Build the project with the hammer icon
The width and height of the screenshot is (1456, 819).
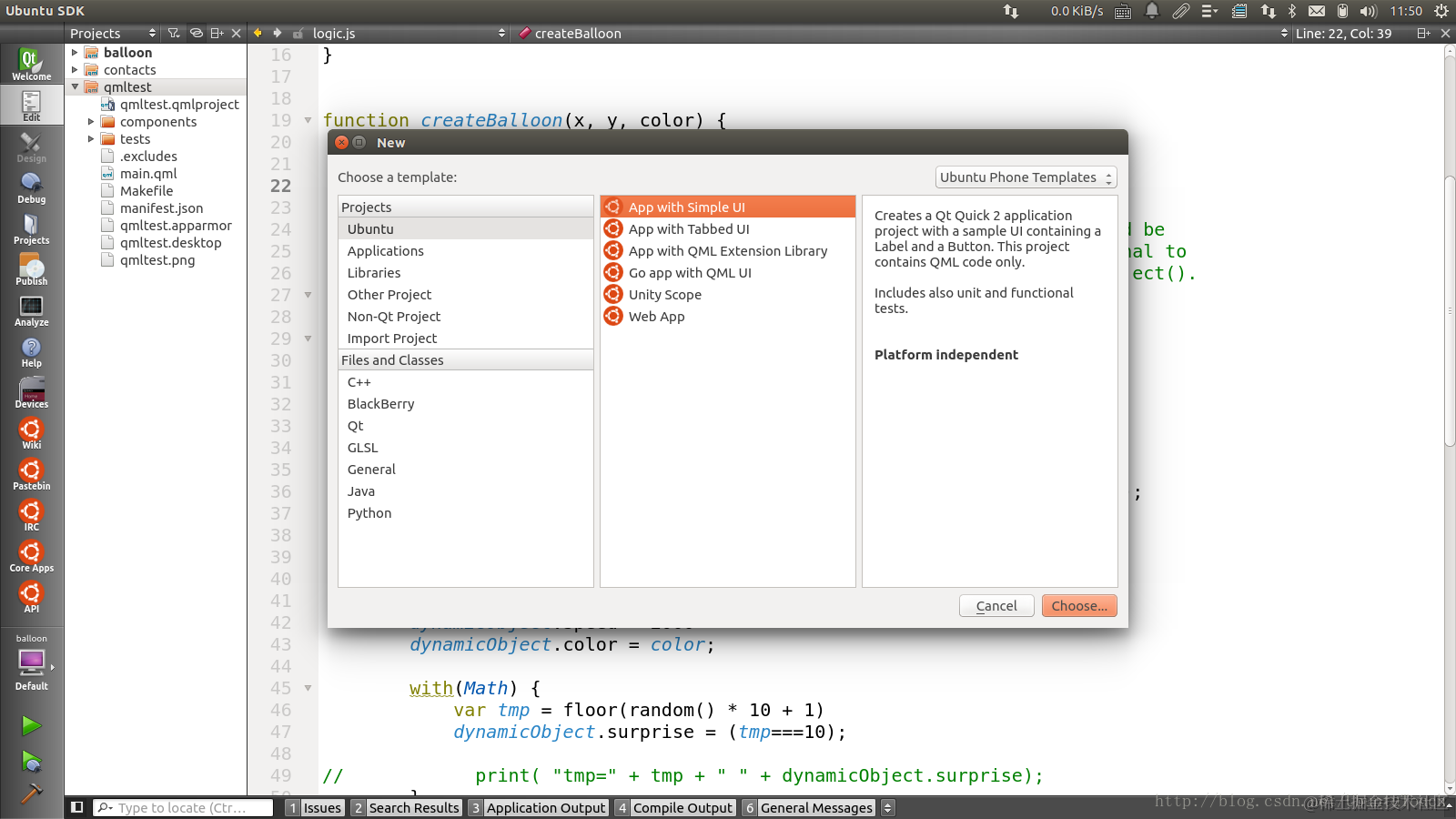click(x=31, y=794)
